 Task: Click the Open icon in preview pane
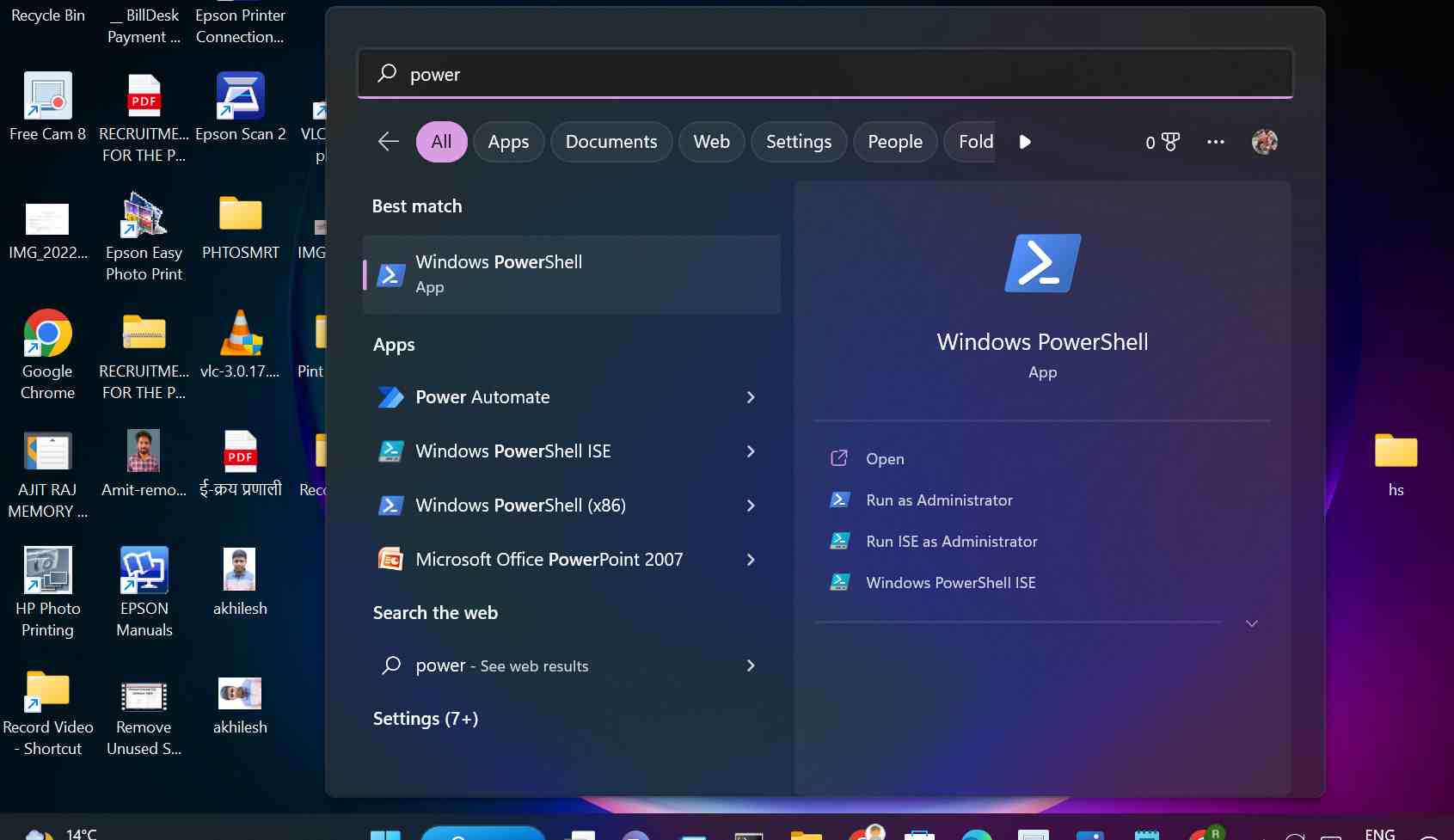(x=839, y=458)
